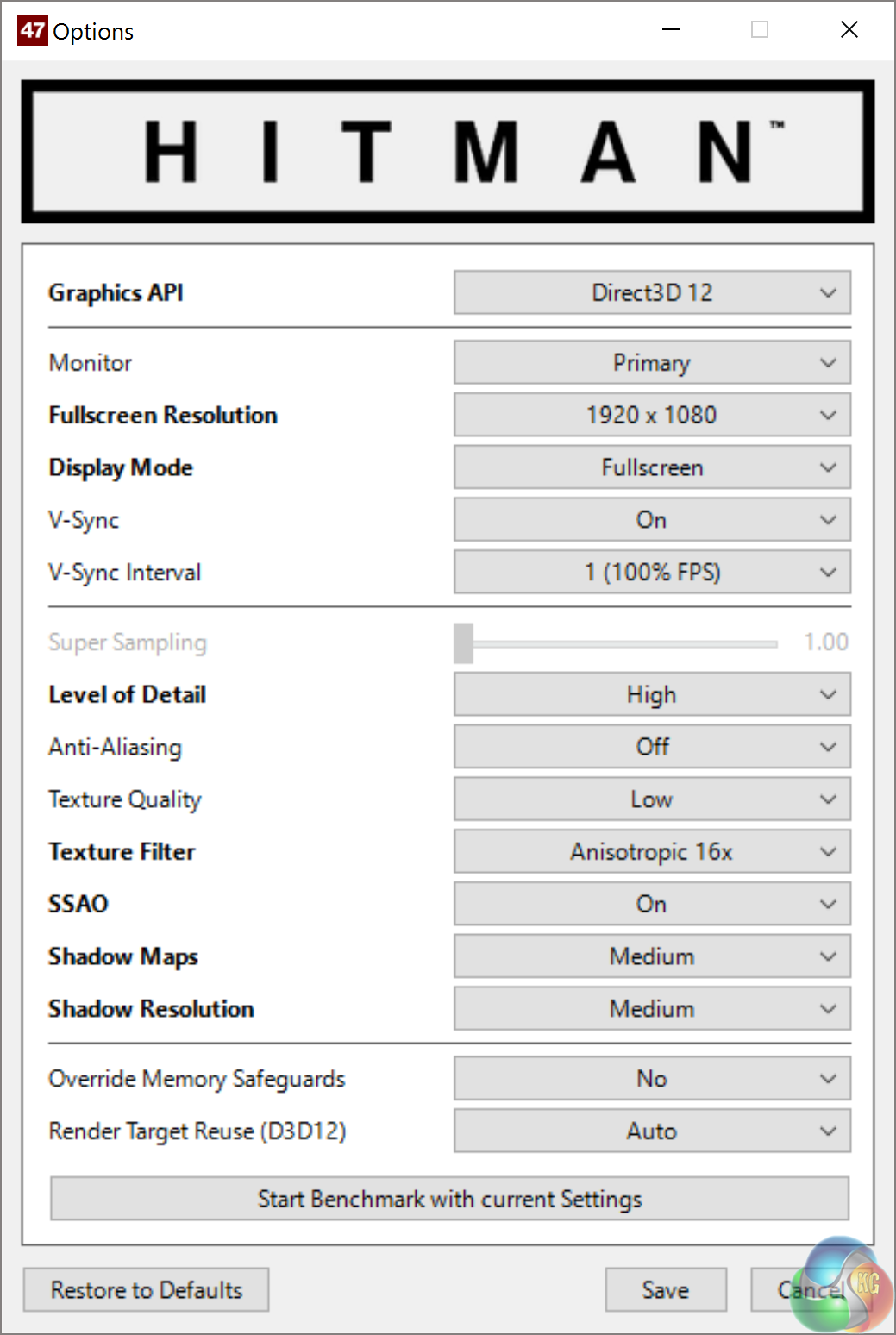The width and height of the screenshot is (896, 1335).
Task: Click Restore to Defaults button
Action: [146, 1290]
